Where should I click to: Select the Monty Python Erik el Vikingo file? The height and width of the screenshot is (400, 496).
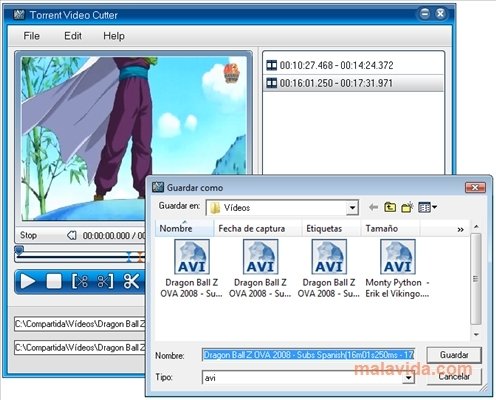pos(397,268)
